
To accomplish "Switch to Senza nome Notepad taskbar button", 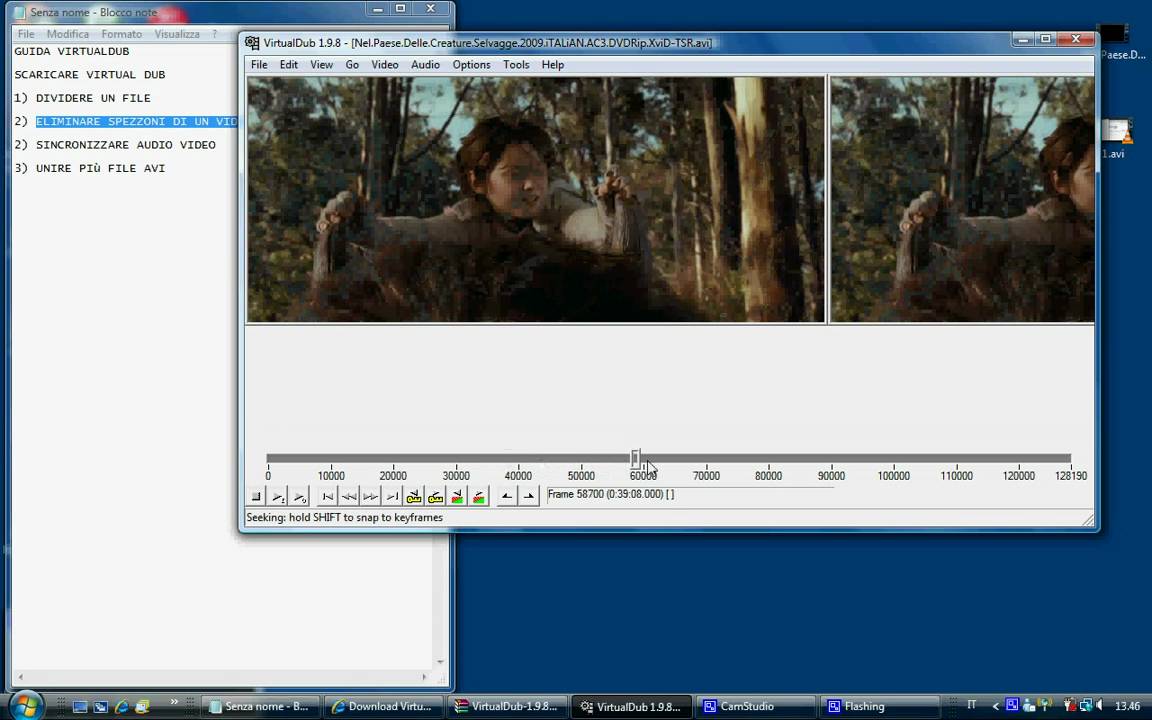I will coord(260,706).
